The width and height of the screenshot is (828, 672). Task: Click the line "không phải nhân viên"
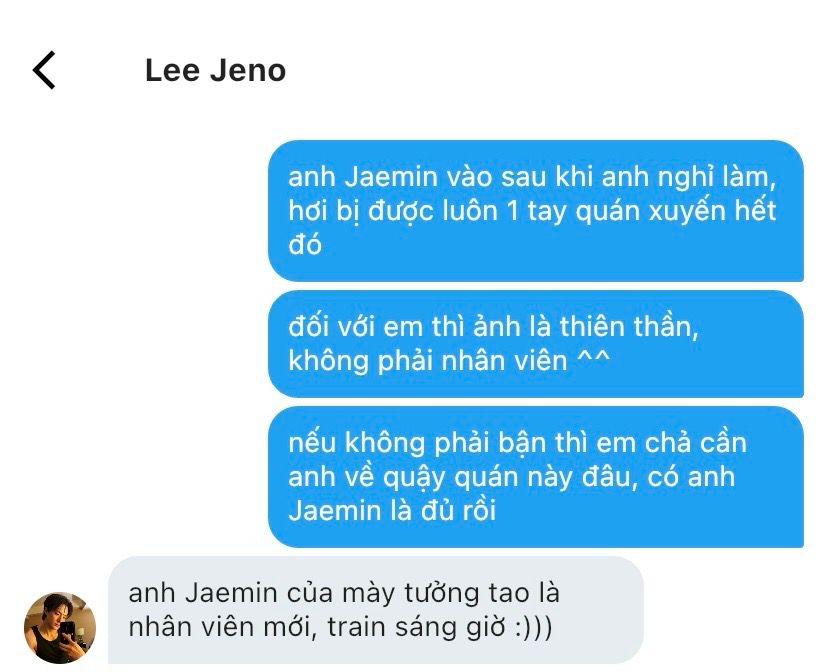click(x=428, y=361)
